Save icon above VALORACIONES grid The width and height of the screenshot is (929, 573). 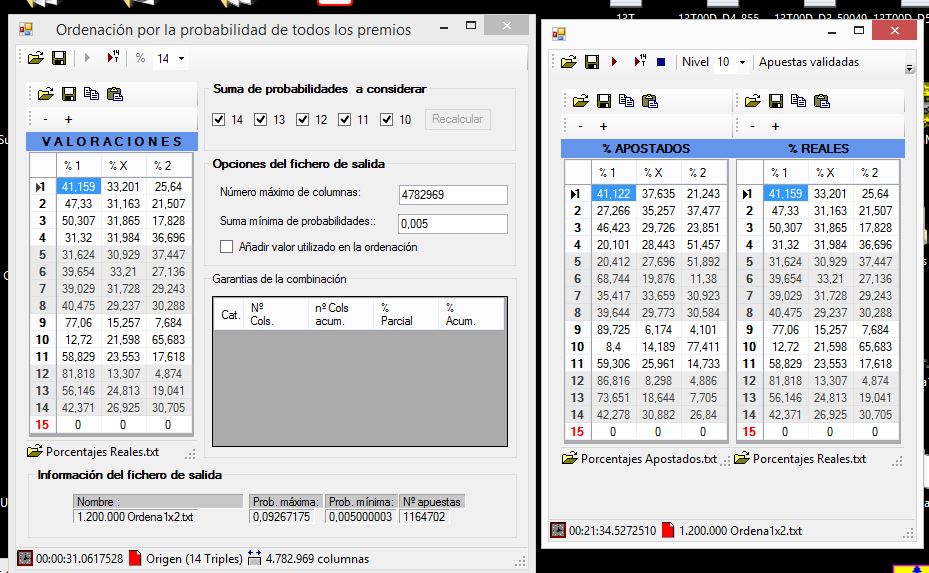[69, 94]
